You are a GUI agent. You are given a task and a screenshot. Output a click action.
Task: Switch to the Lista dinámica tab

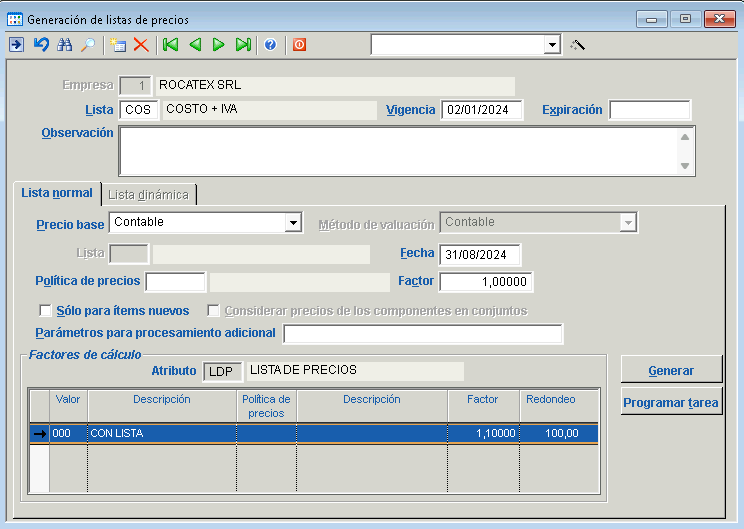pyautogui.click(x=148, y=194)
